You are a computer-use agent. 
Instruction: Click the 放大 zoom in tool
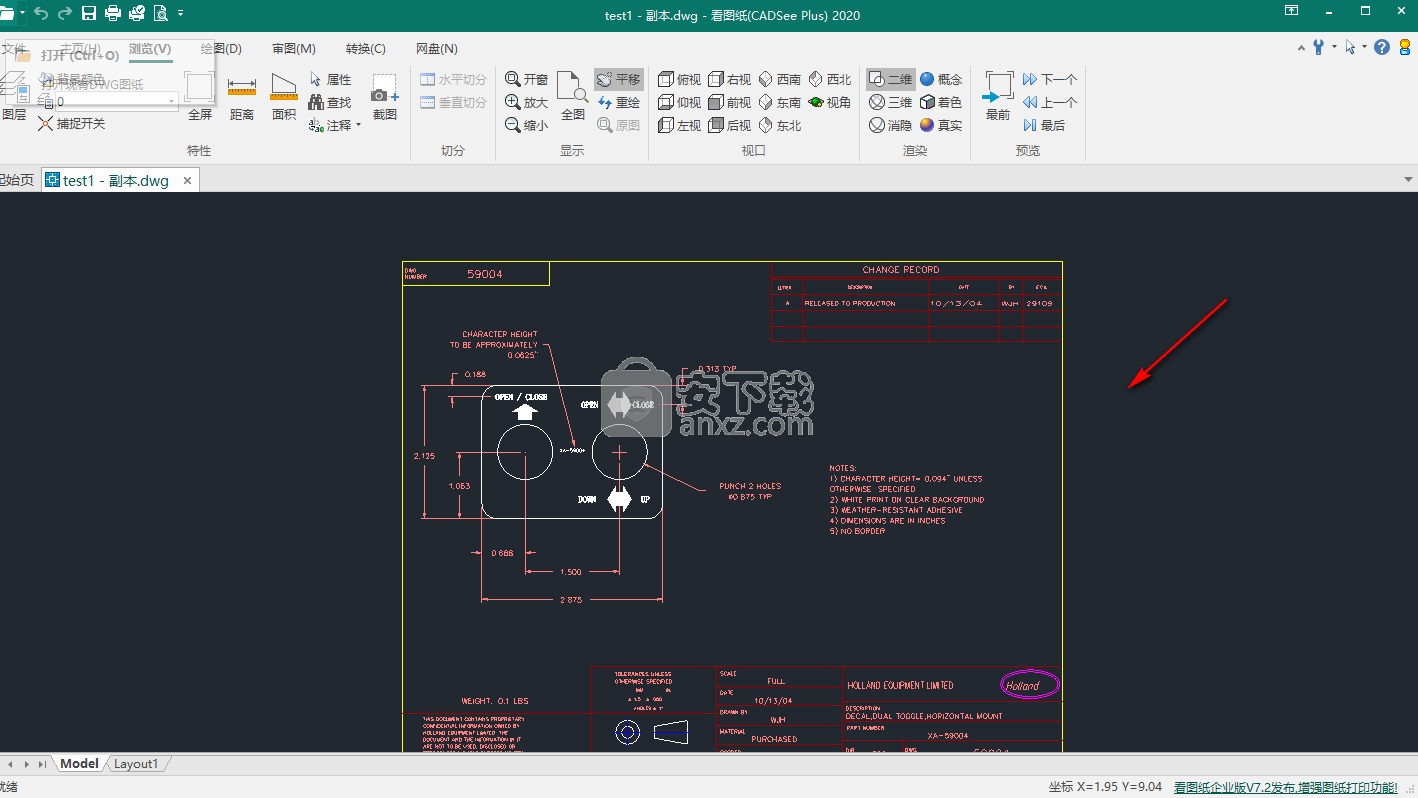click(526, 102)
